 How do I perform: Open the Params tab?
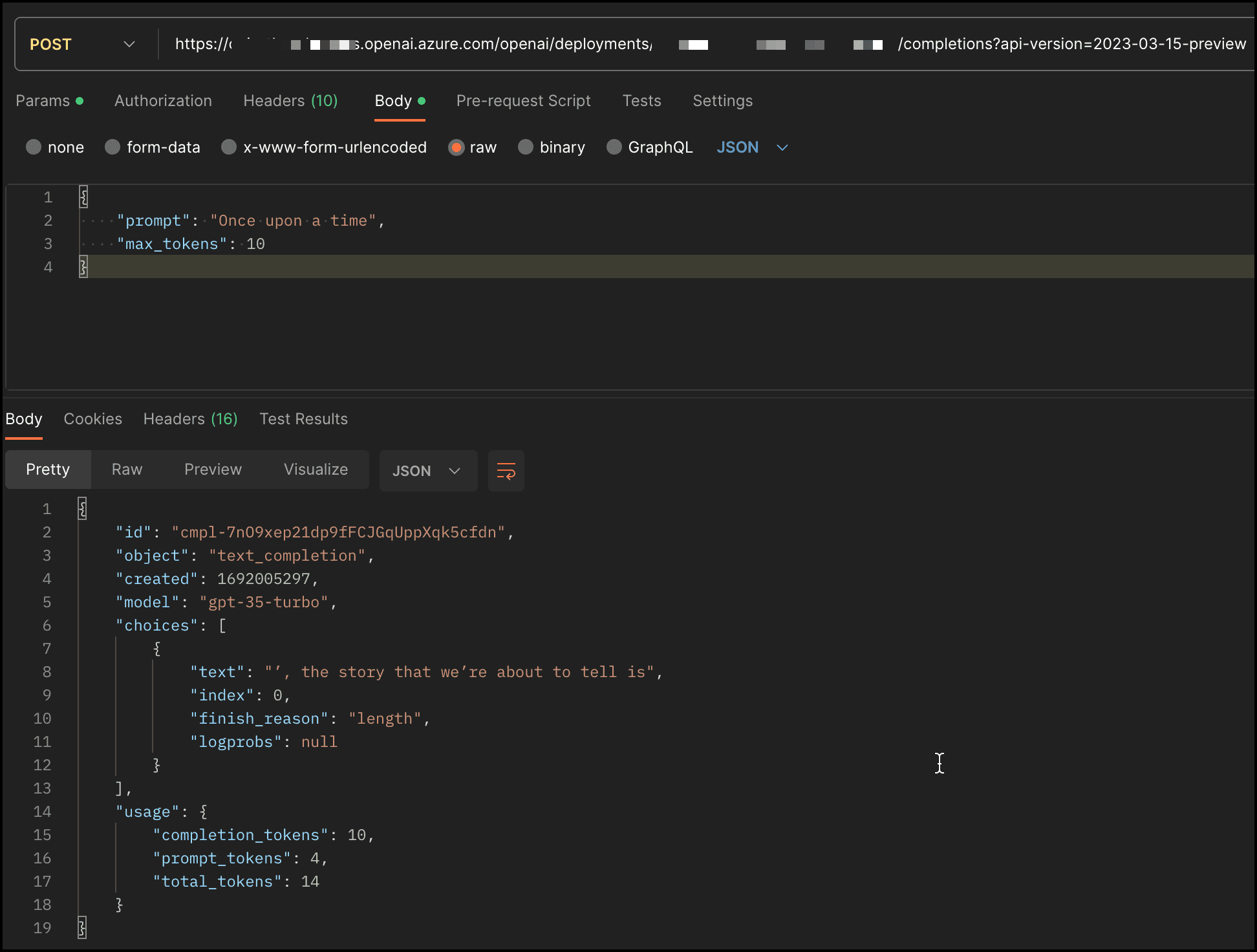point(49,101)
